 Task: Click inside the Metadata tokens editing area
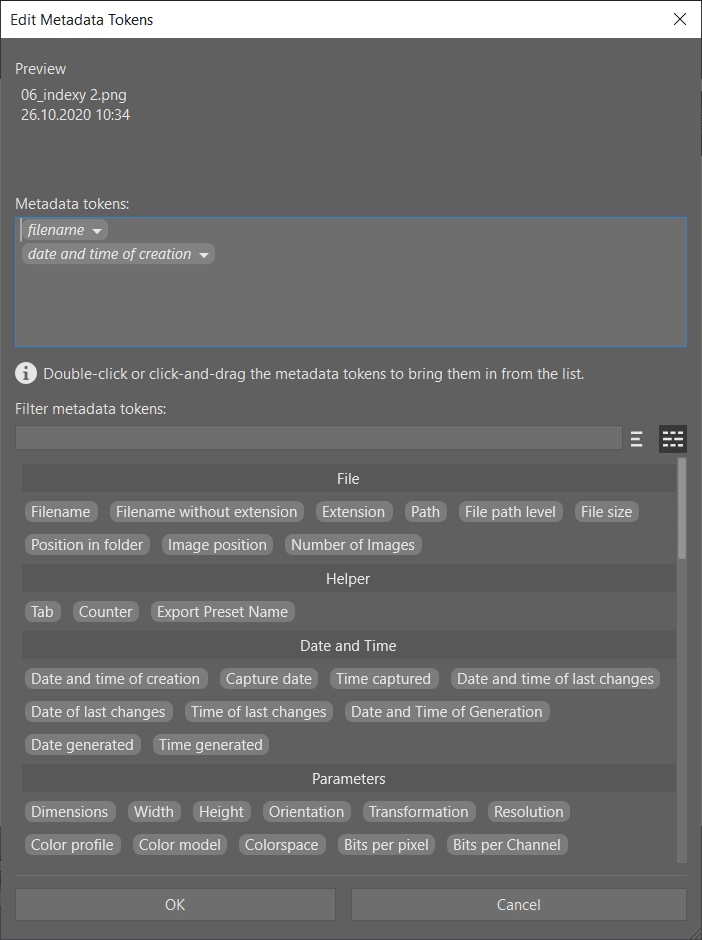tap(350, 305)
